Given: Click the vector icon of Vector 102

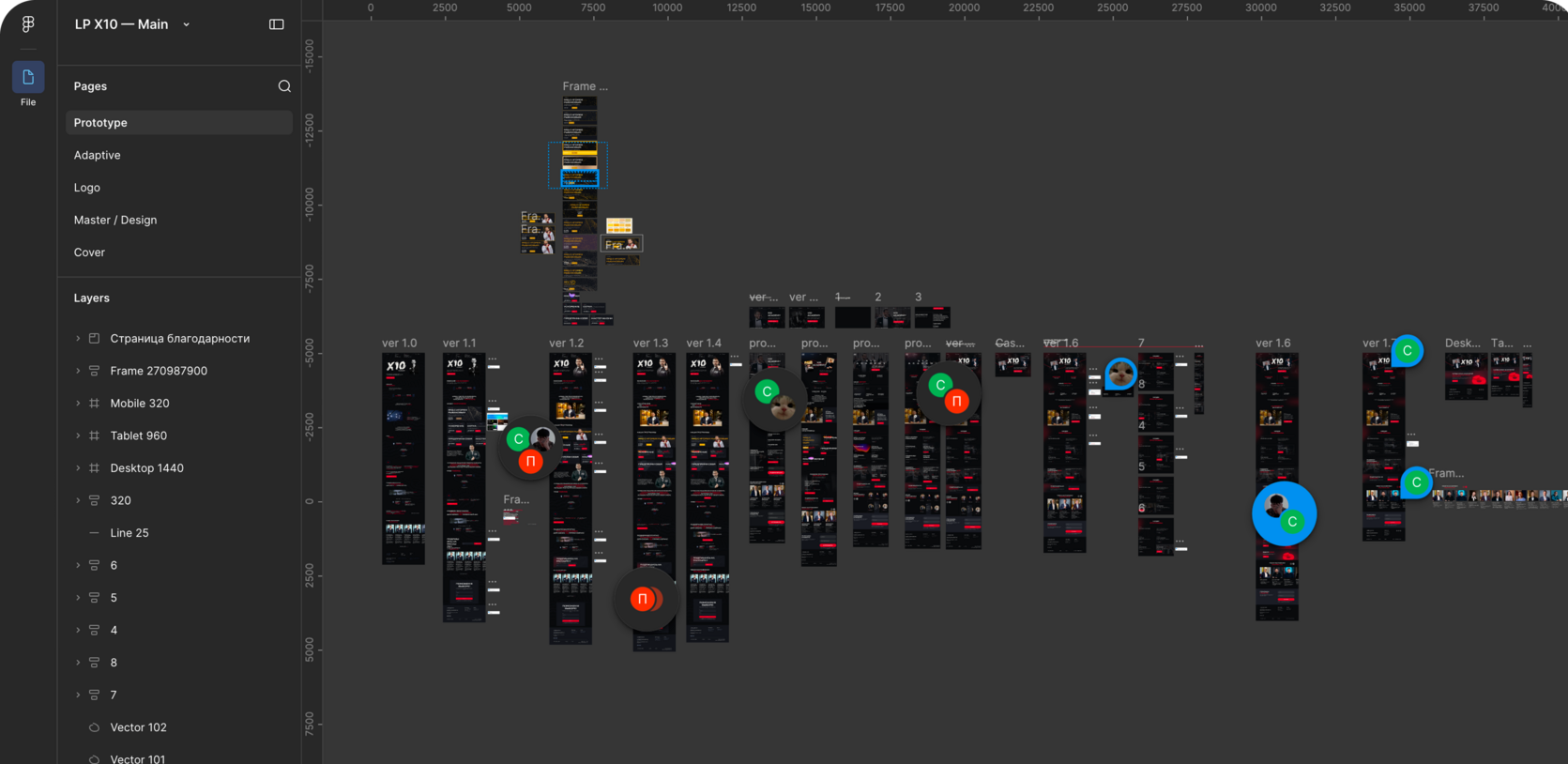Looking at the screenshot, I should click(94, 727).
